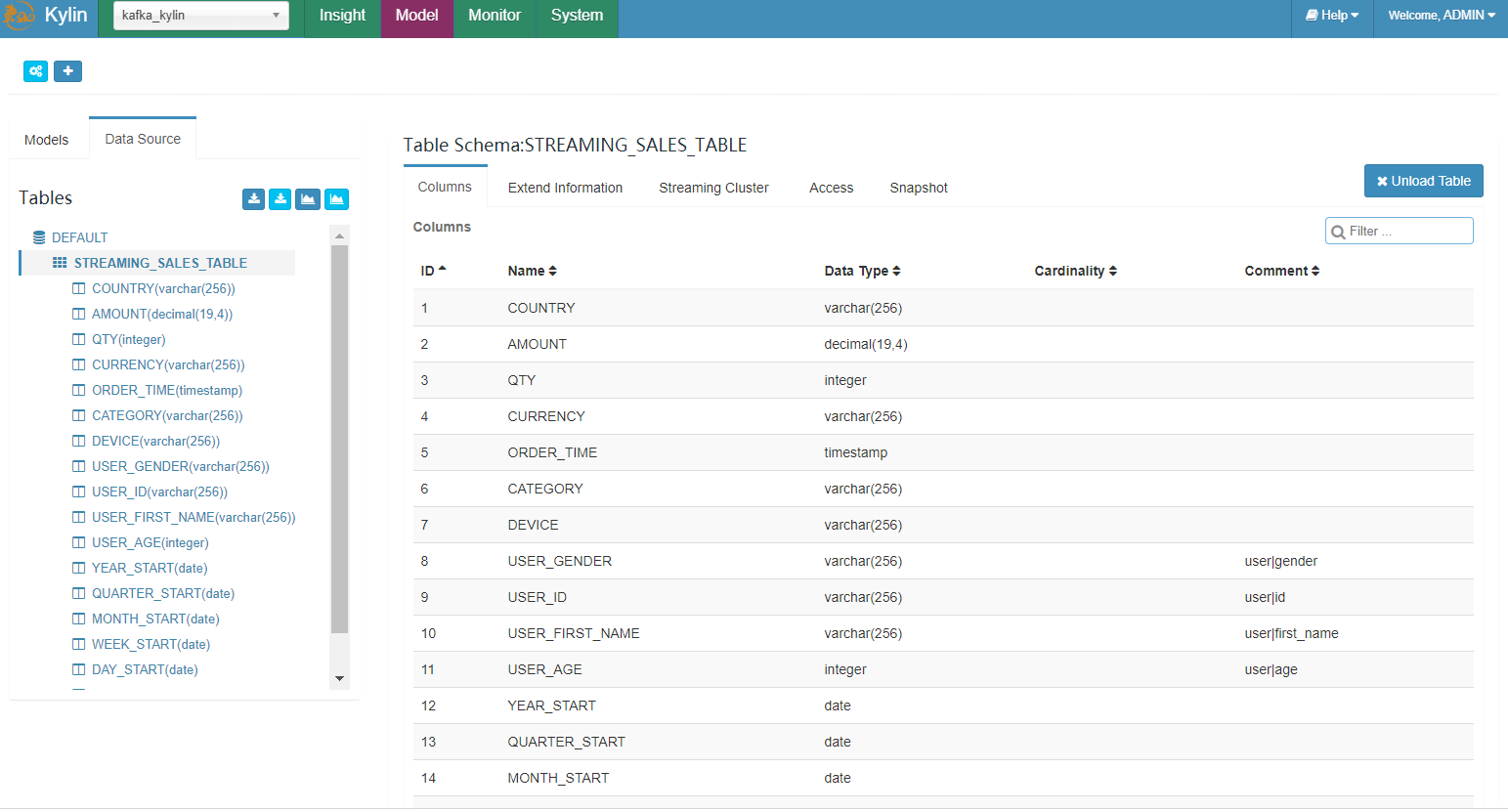1508x812 pixels.
Task: Open the Access tab
Action: (x=831, y=188)
